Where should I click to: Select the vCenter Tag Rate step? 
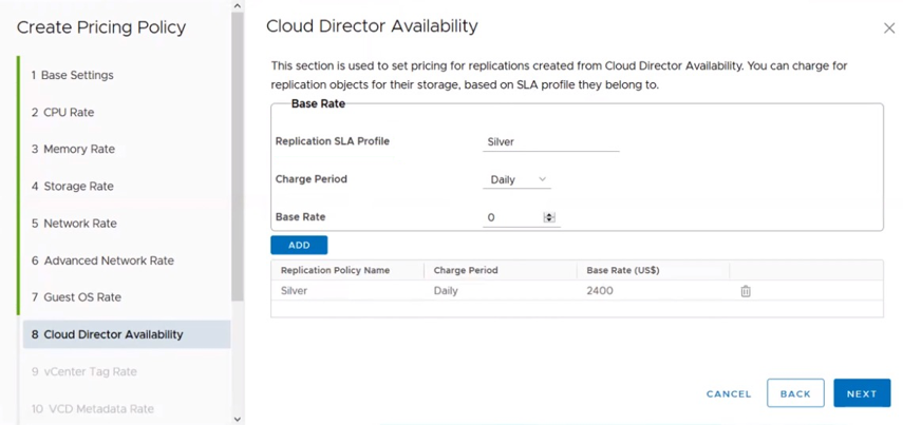click(84, 371)
